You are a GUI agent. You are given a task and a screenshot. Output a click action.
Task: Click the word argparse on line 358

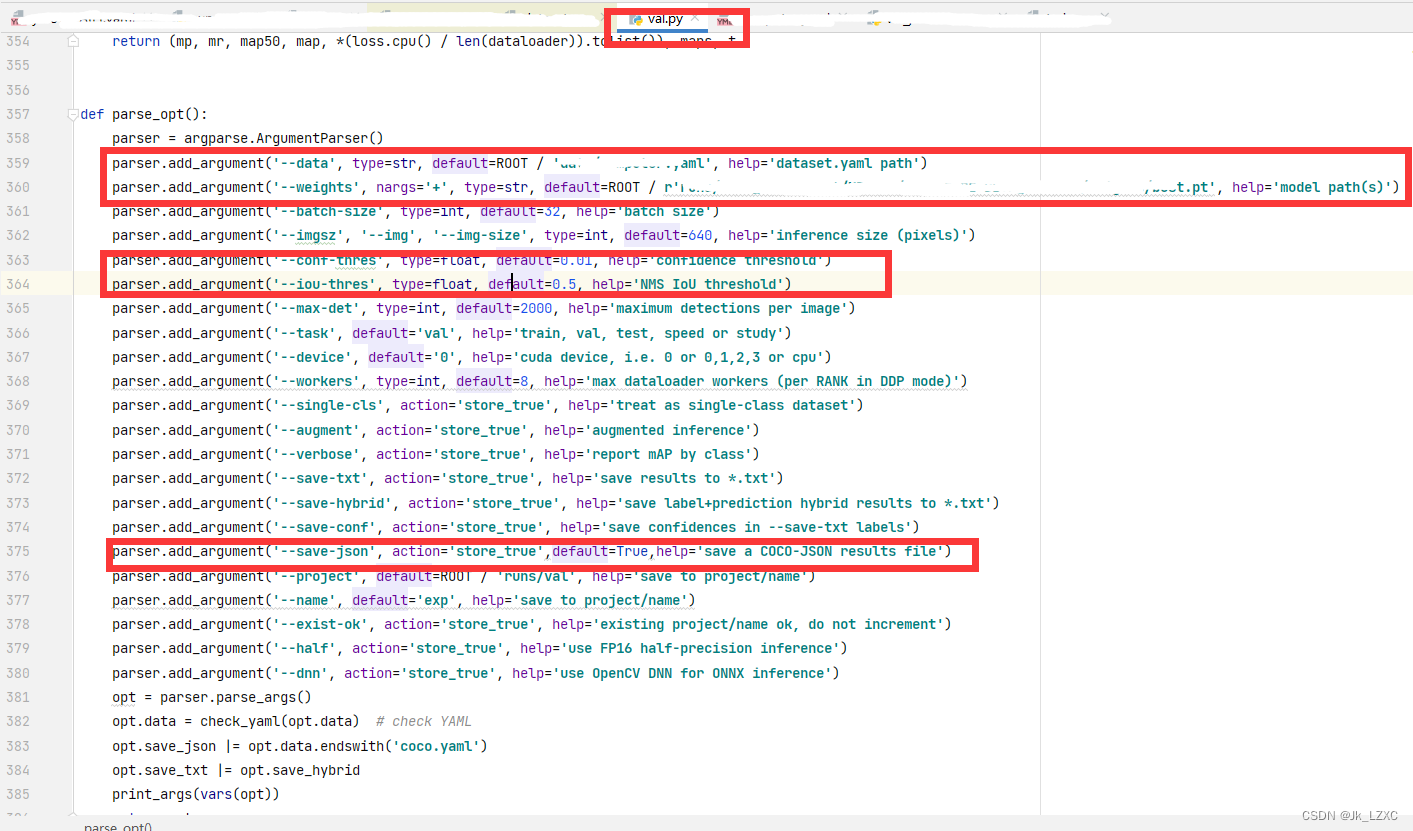point(219,138)
